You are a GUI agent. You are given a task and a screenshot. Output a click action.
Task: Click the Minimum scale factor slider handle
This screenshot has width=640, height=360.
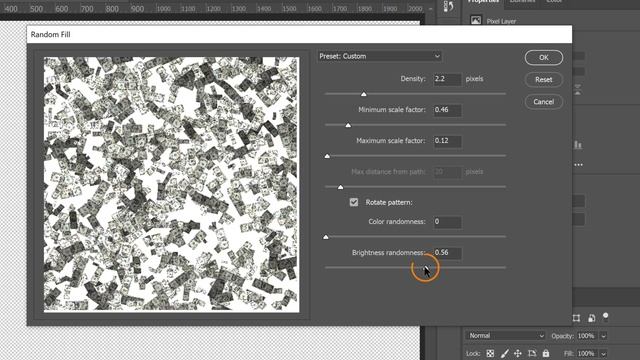click(x=348, y=125)
